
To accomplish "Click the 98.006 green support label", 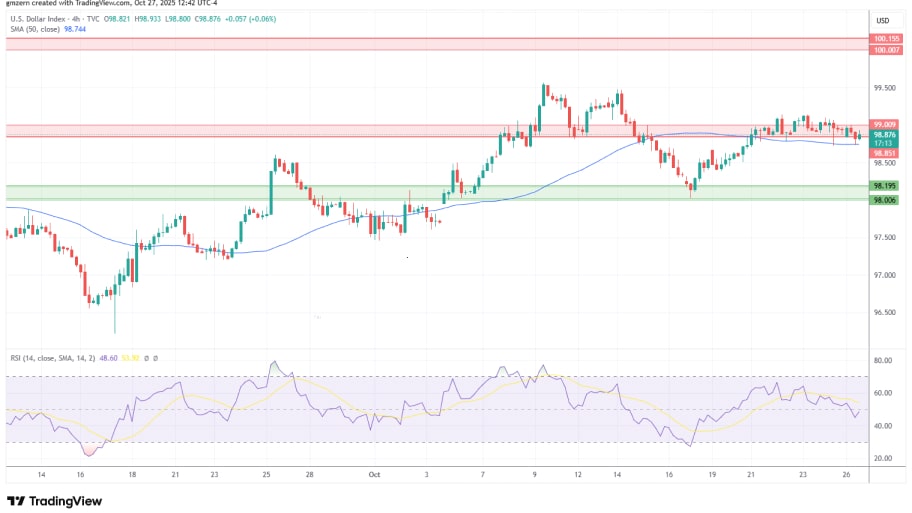I will [x=884, y=200].
